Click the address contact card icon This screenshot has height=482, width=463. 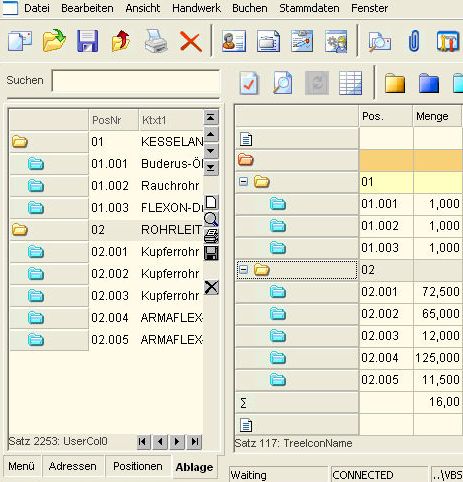tap(234, 41)
